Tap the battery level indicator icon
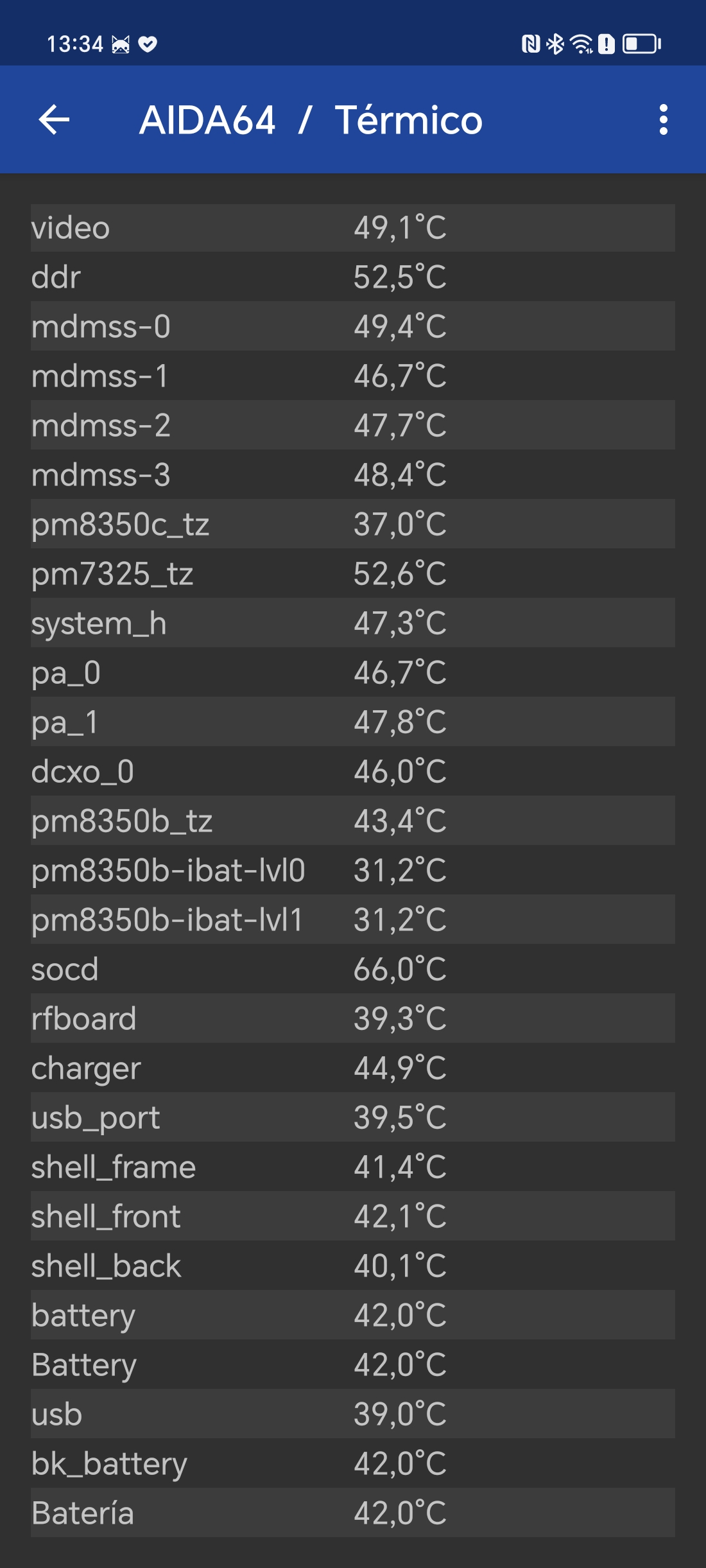This screenshot has width=706, height=1568. click(x=641, y=44)
